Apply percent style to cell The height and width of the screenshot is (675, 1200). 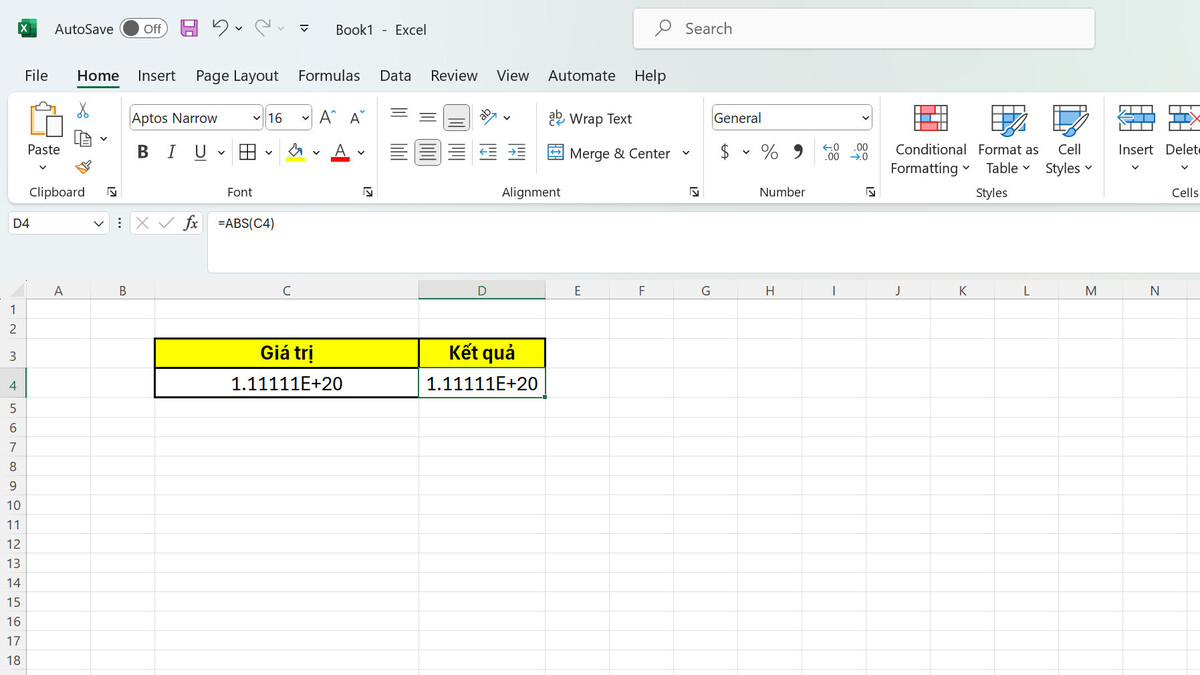click(768, 152)
